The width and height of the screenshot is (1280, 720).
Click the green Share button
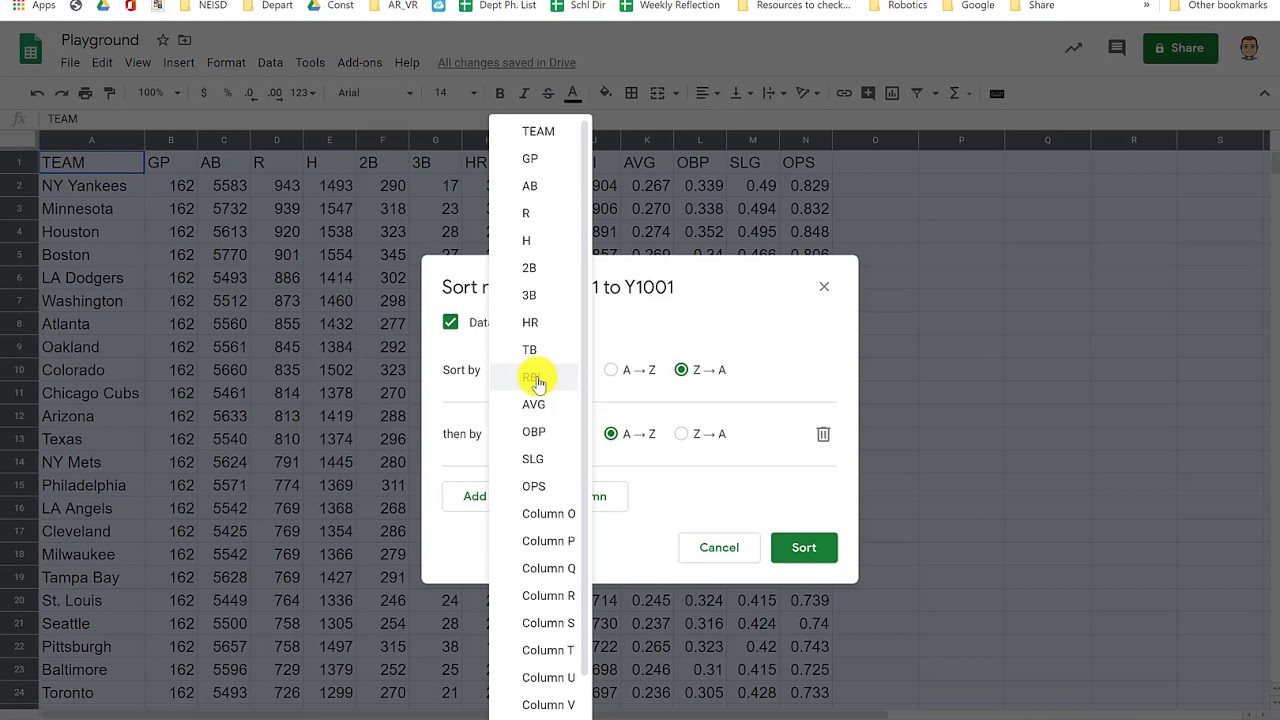[1180, 48]
